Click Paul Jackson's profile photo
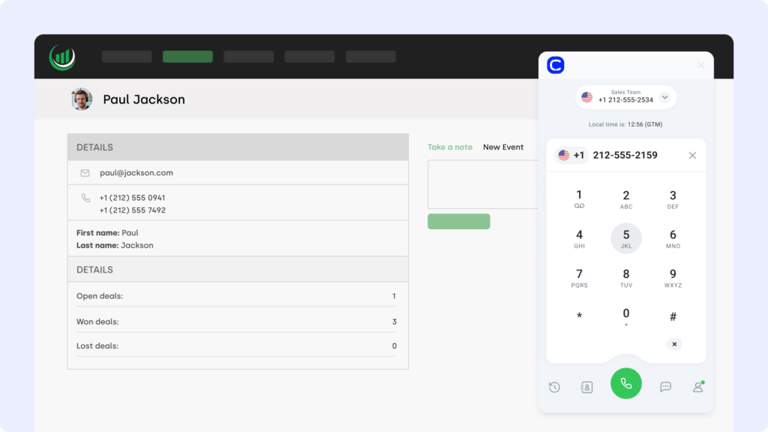The image size is (768, 432). [x=81, y=99]
